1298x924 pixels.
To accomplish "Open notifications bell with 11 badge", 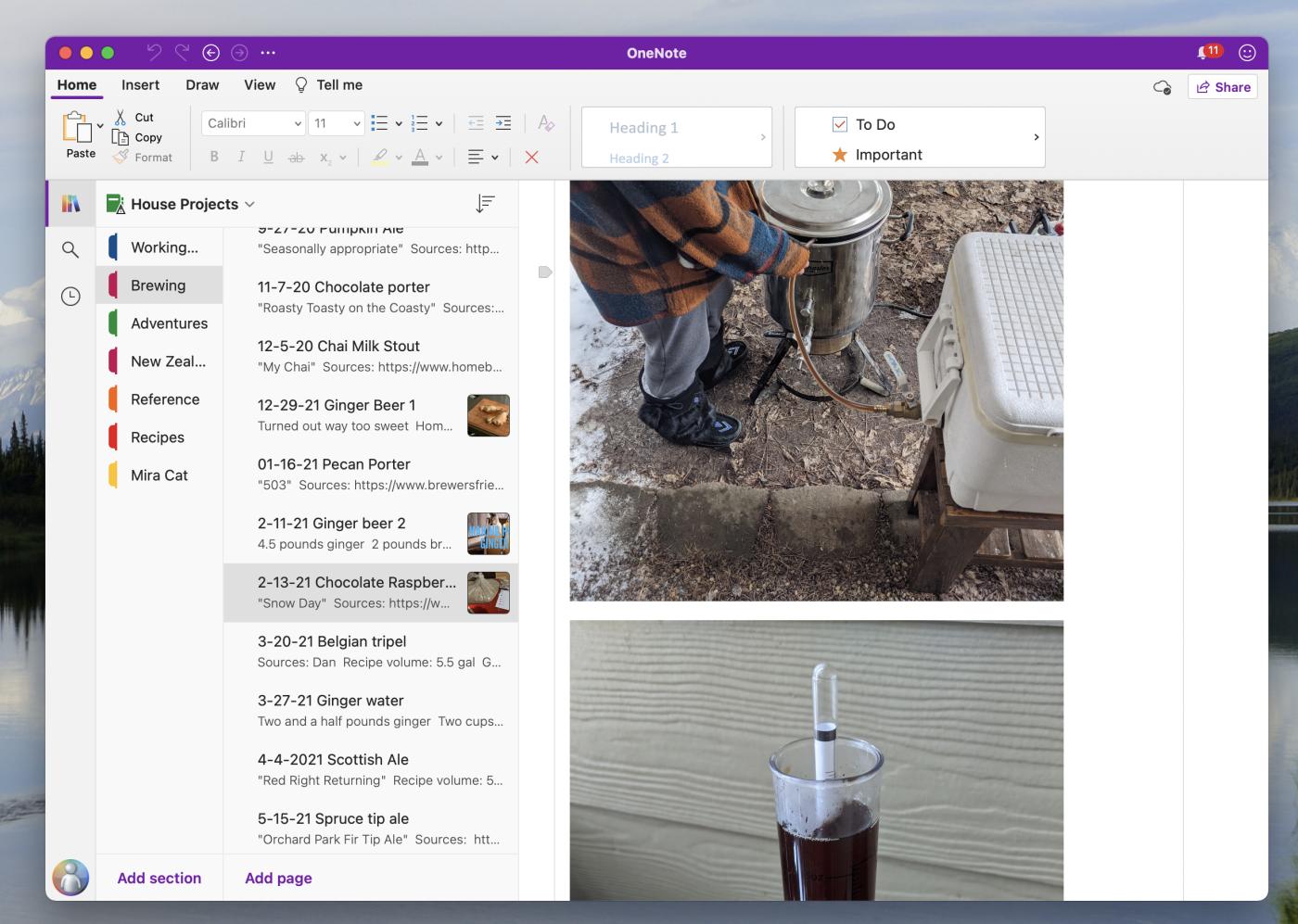I will 1209,52.
